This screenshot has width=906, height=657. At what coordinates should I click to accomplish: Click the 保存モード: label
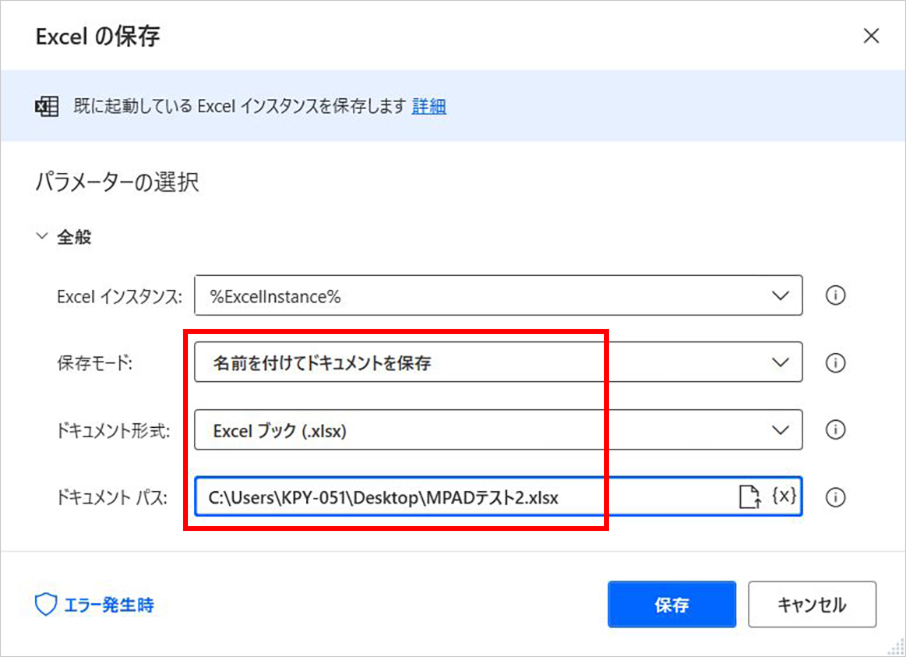point(95,363)
